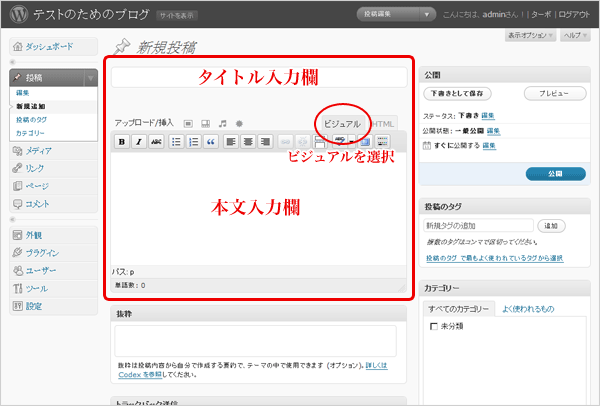The height and width of the screenshot is (406, 600).
Task: Open the 投稿編集 header dropdown arrow
Action: tap(427, 15)
